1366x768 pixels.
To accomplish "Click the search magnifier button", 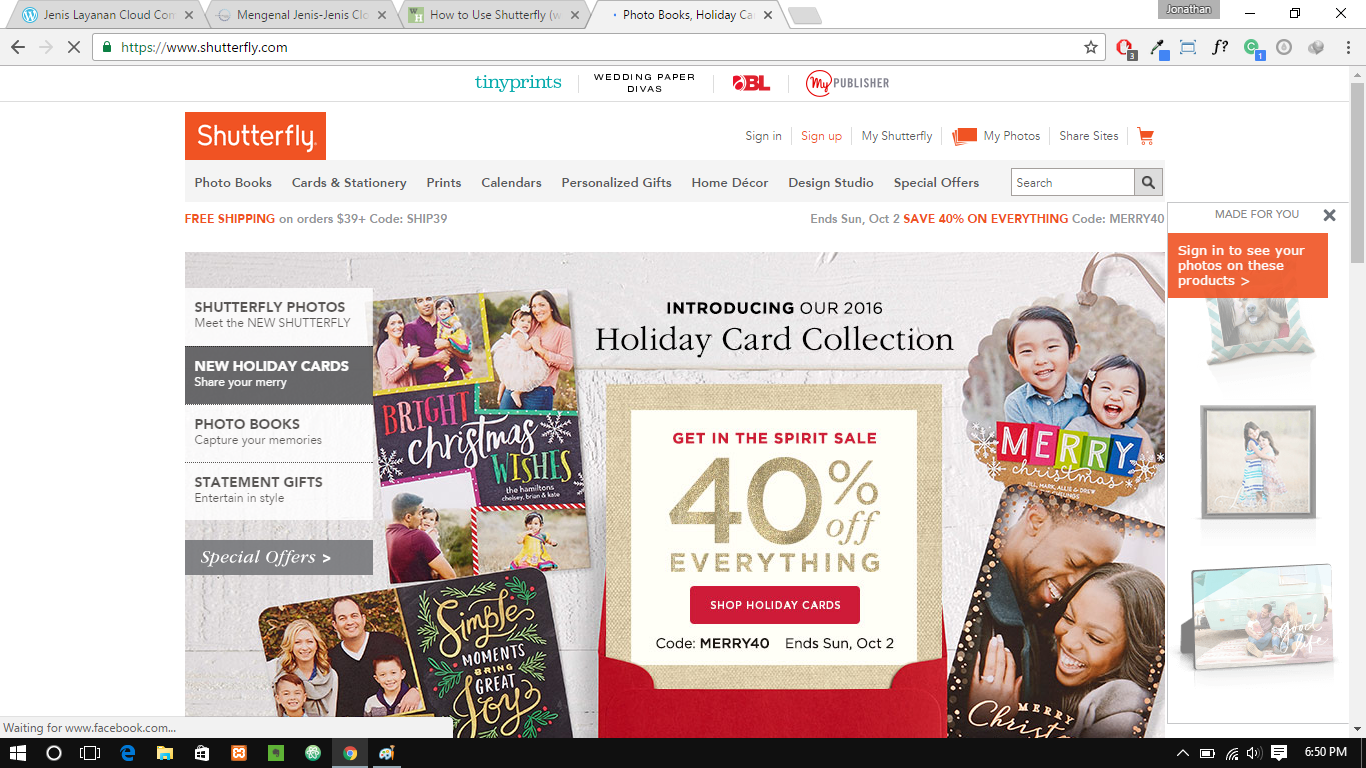I will [1148, 183].
